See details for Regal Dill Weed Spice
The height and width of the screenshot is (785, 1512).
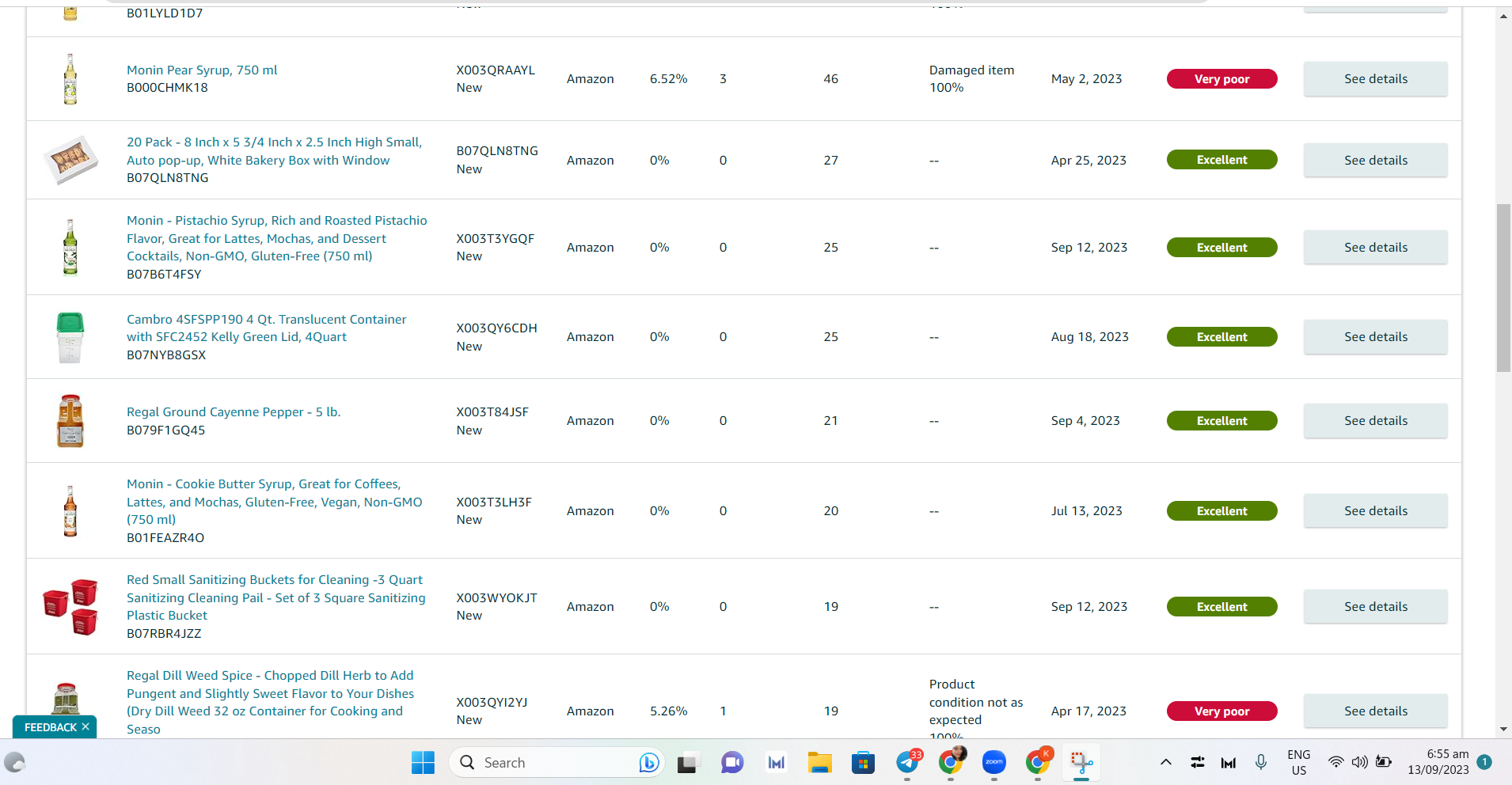tap(1375, 711)
